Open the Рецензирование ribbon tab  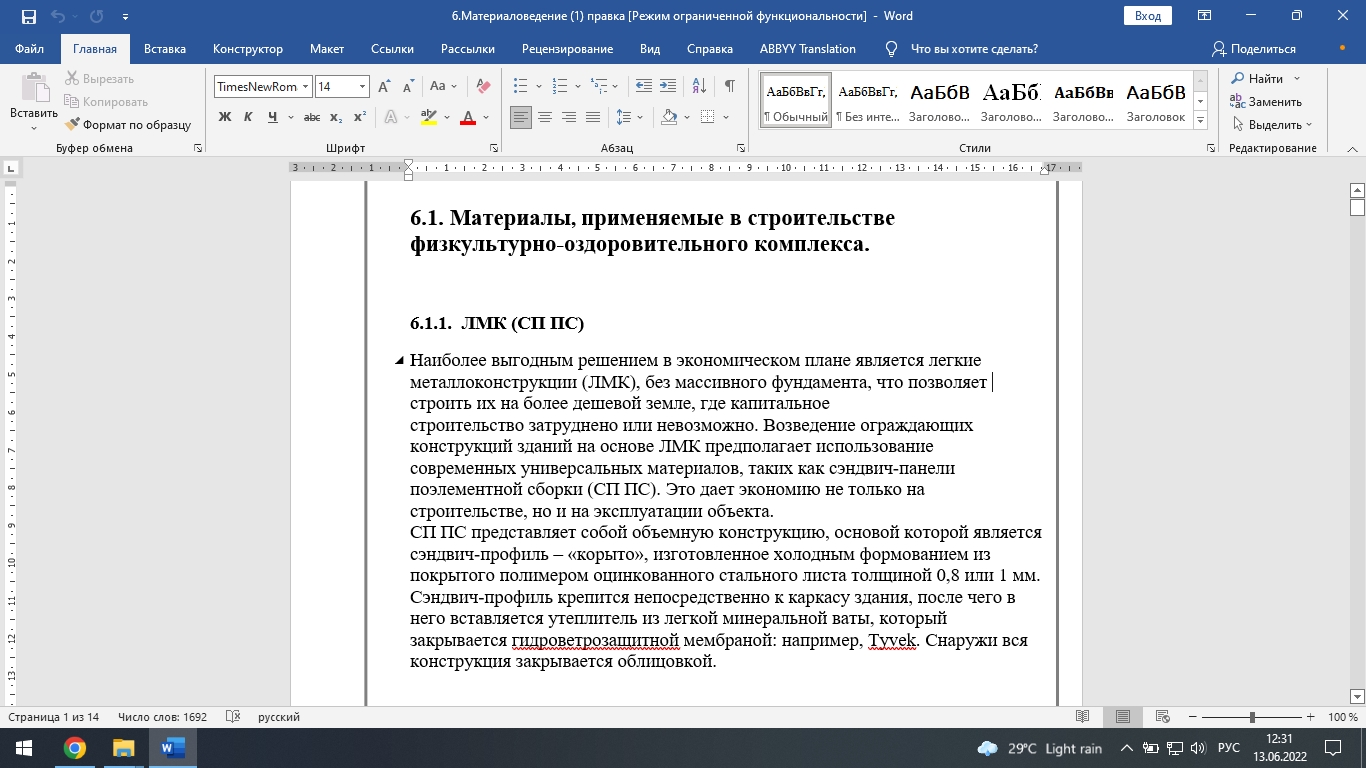tap(567, 49)
